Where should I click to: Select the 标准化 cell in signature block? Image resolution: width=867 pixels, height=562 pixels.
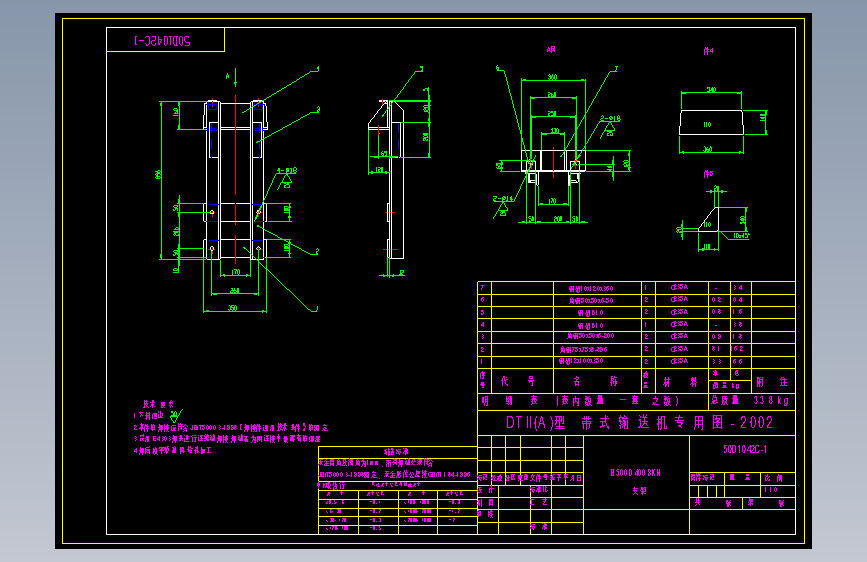point(539,490)
